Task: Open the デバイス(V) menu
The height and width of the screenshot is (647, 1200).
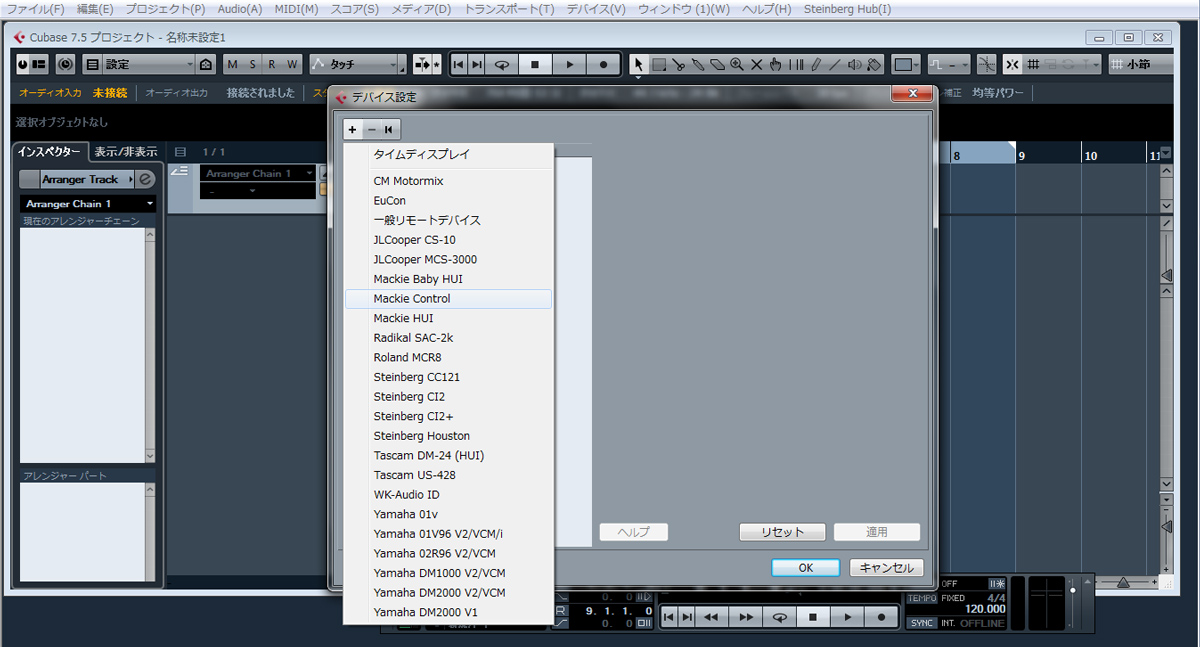Action: [x=596, y=9]
